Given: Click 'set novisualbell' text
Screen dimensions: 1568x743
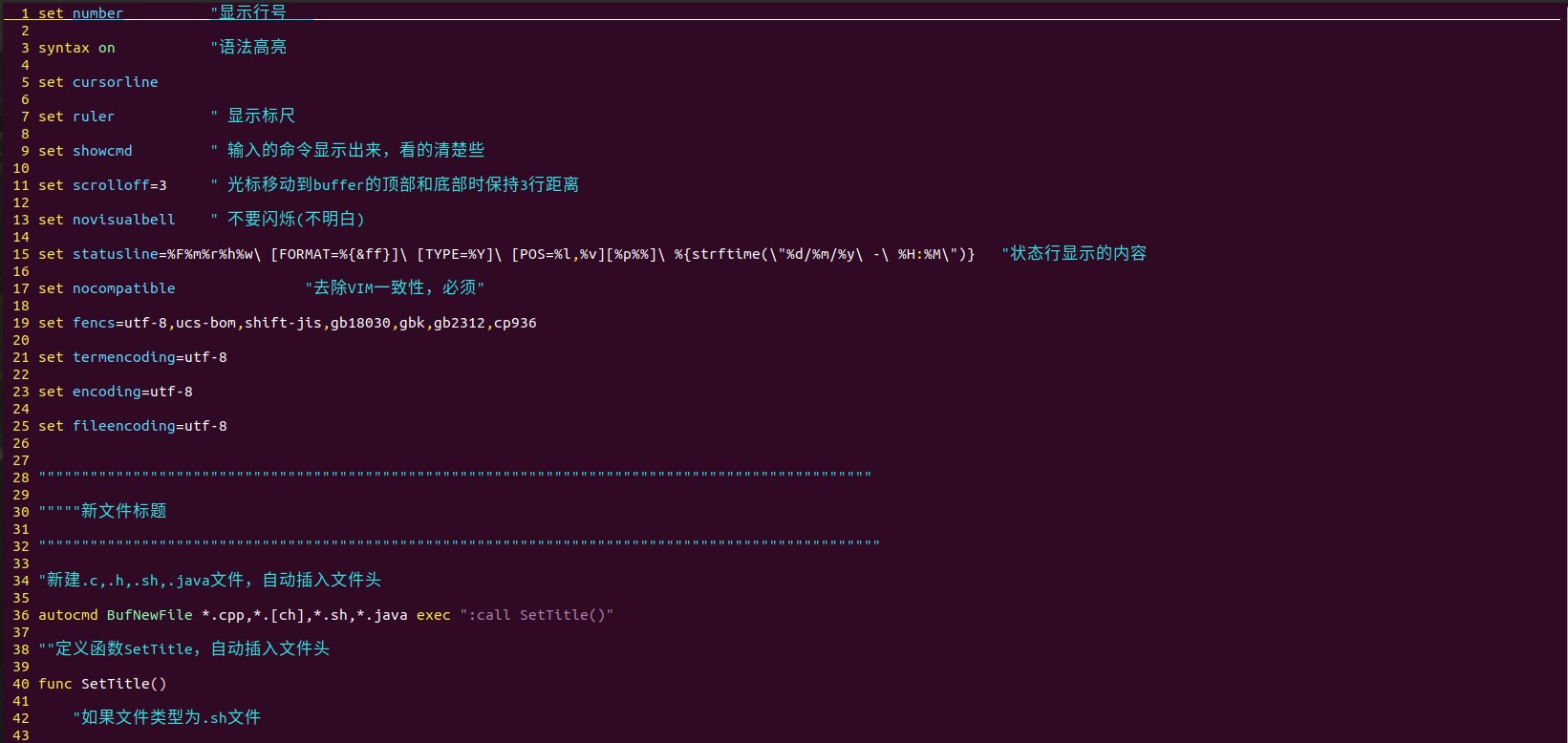Looking at the screenshot, I should tap(107, 220).
